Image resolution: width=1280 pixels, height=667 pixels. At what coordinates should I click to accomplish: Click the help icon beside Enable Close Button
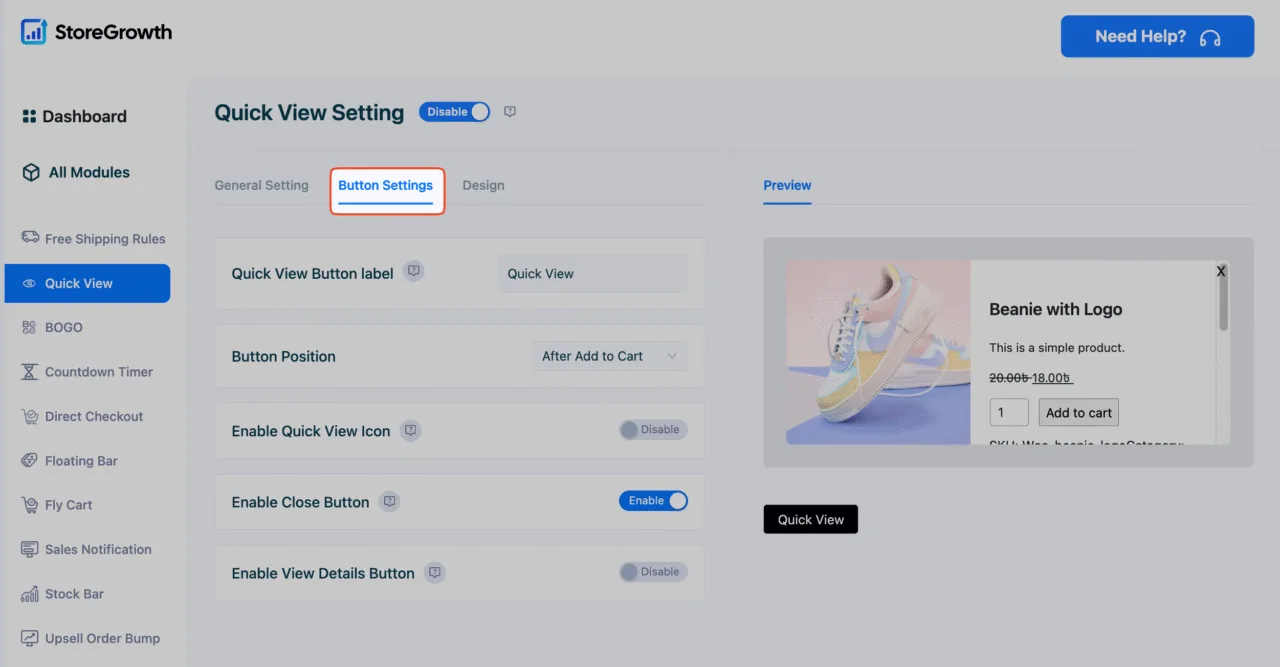click(x=390, y=501)
